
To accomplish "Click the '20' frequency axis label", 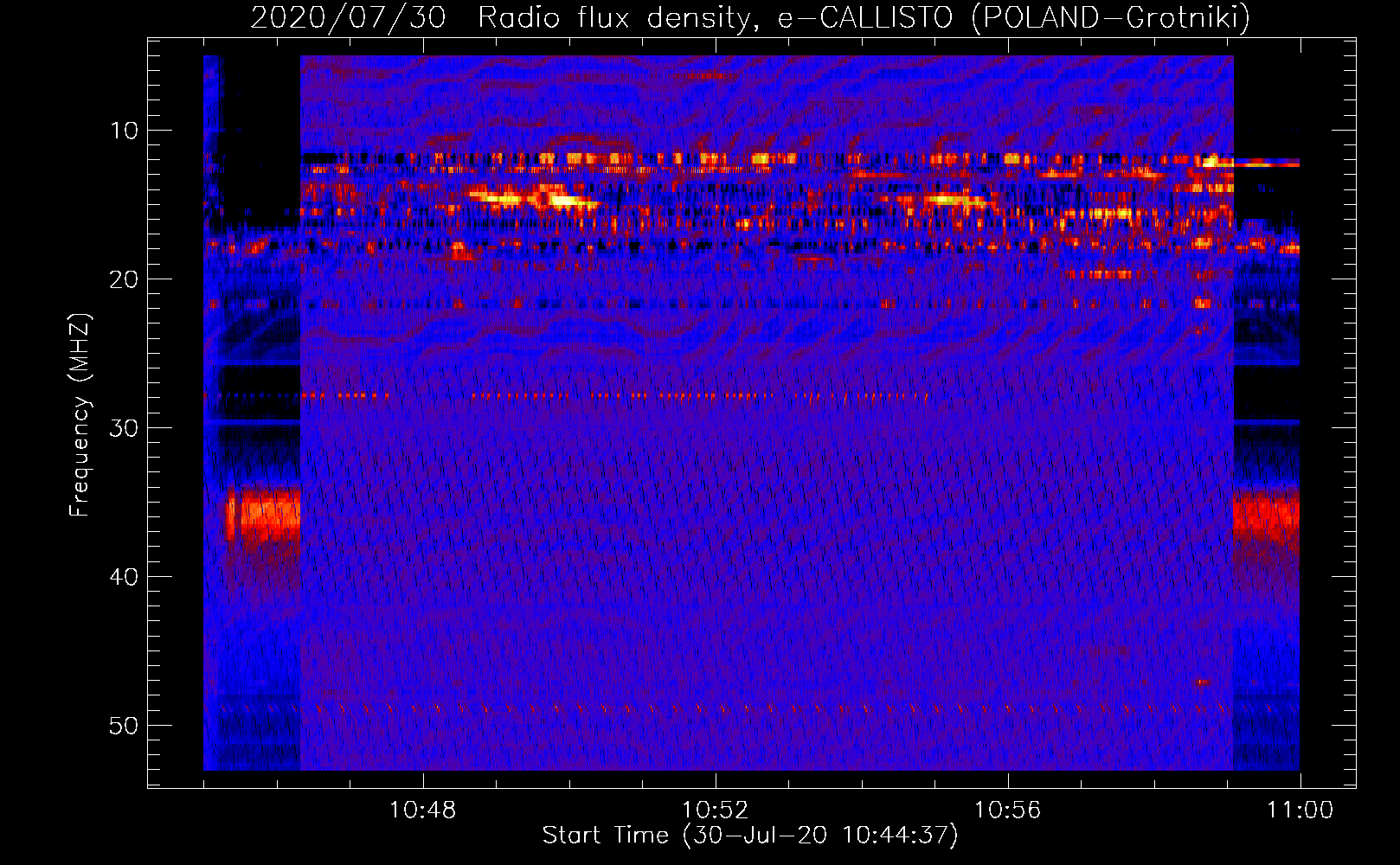I will (x=125, y=279).
